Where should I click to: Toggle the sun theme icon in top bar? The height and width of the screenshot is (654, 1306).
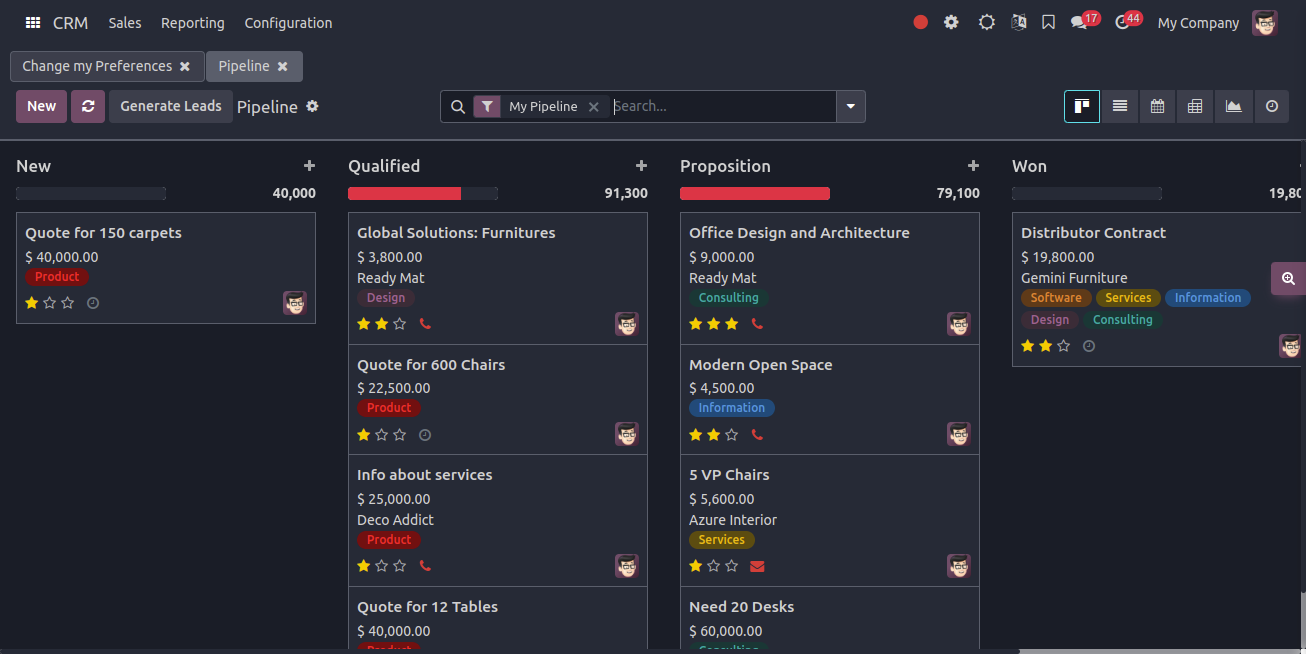[987, 22]
